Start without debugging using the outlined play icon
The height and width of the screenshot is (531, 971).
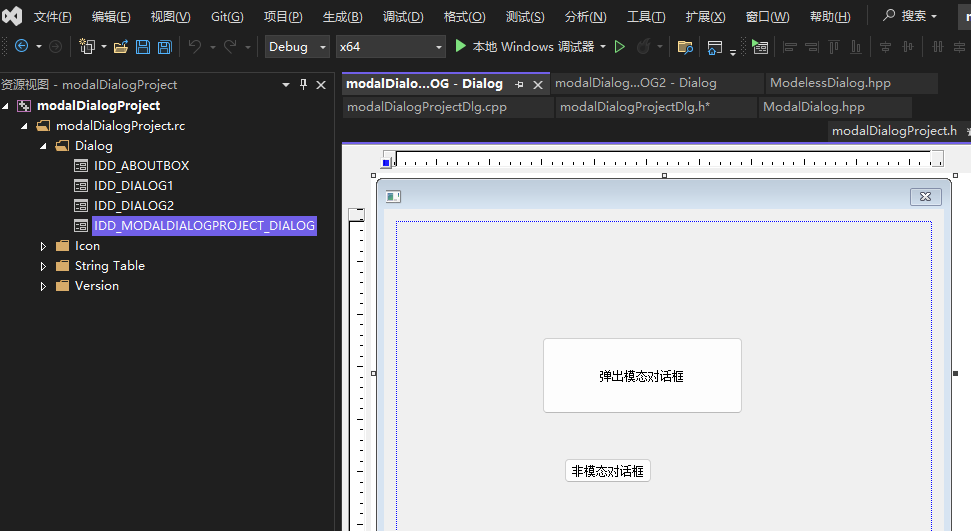pyautogui.click(x=619, y=46)
